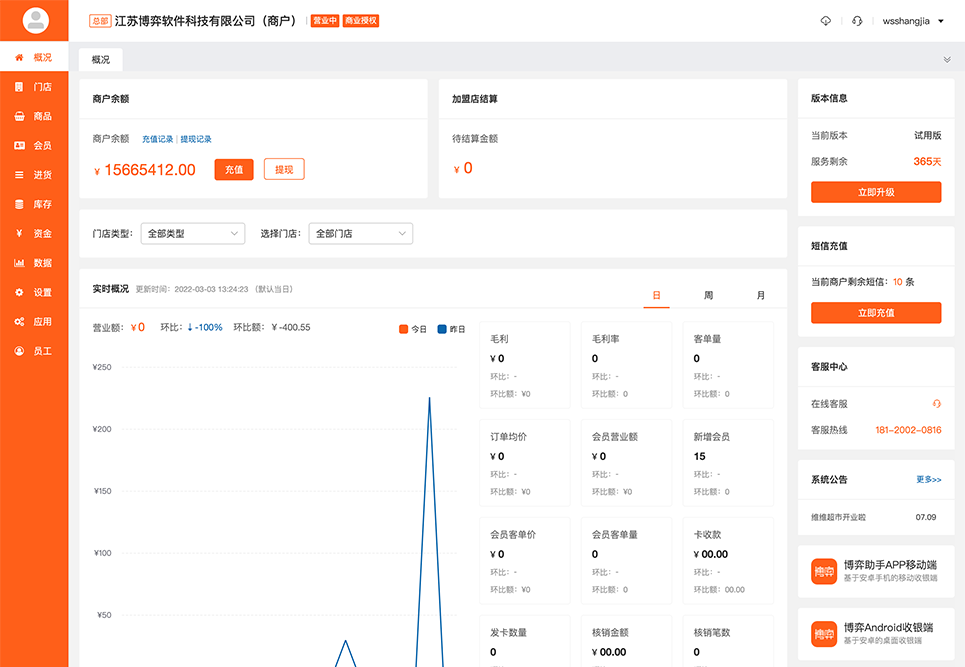Open the 选择门店 dropdown
The width and height of the screenshot is (965, 667).
360,233
